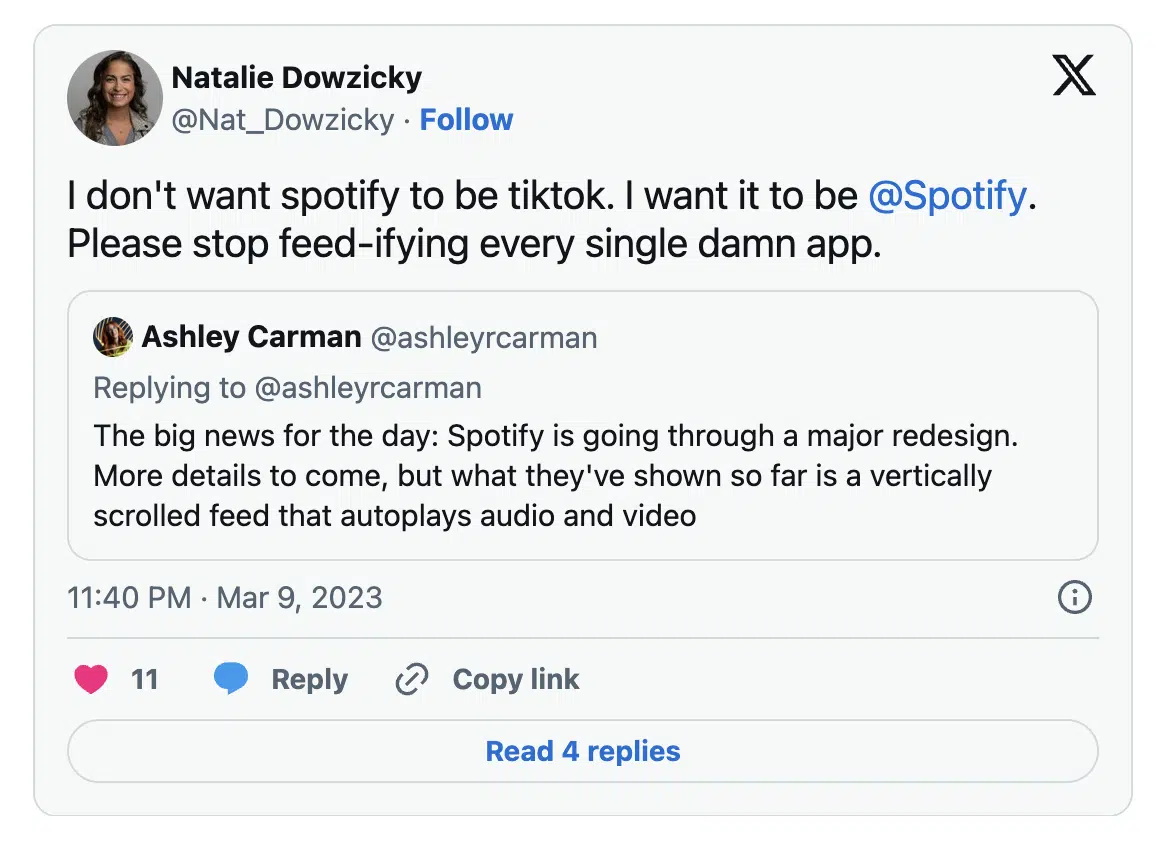Screen dimensions: 1162x842
Task: Open Natalie Dowzicky's profile photo
Action: coord(115,98)
